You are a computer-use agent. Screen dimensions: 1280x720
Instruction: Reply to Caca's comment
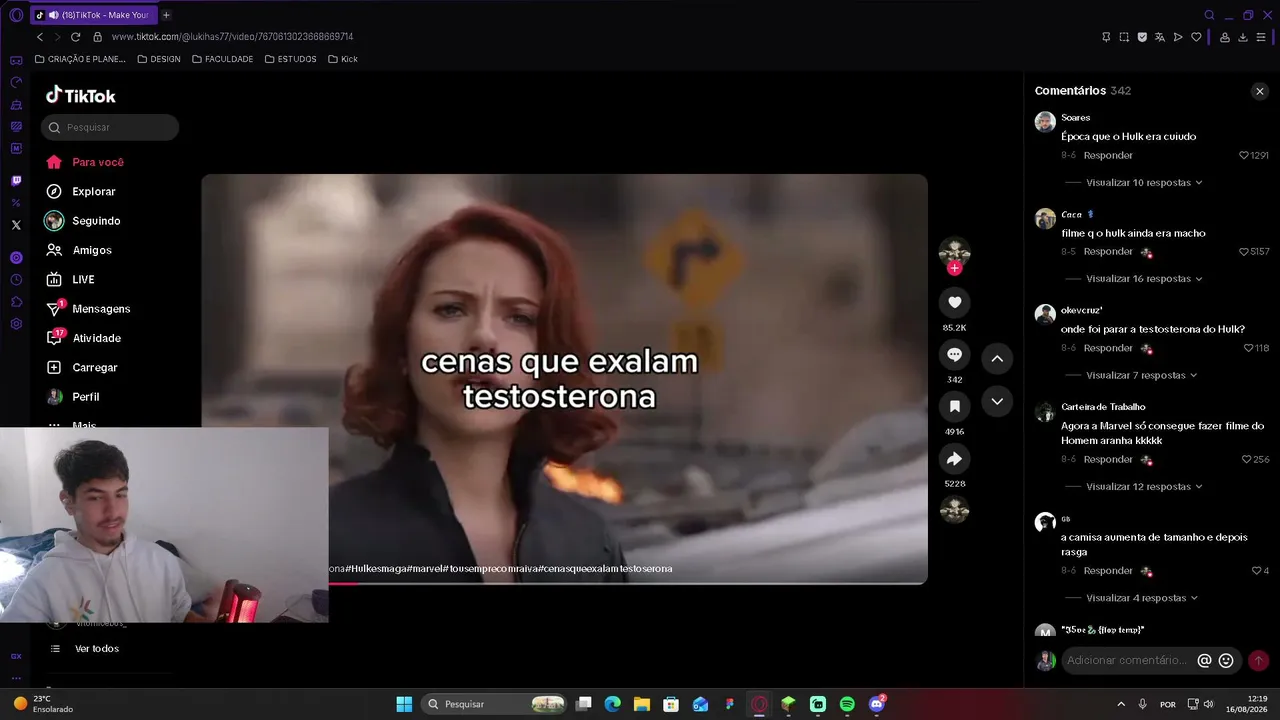coord(1108,252)
